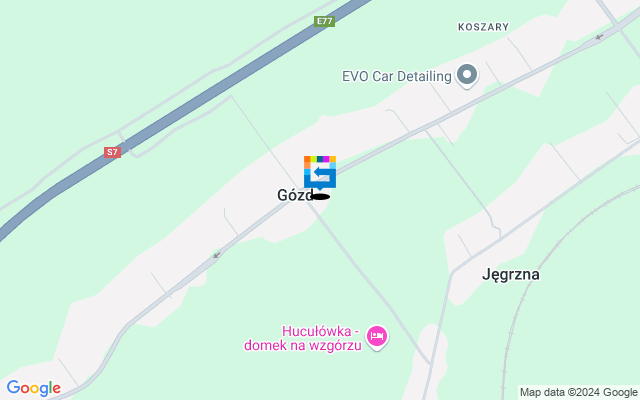Click the red S7 road badge

(x=112, y=153)
